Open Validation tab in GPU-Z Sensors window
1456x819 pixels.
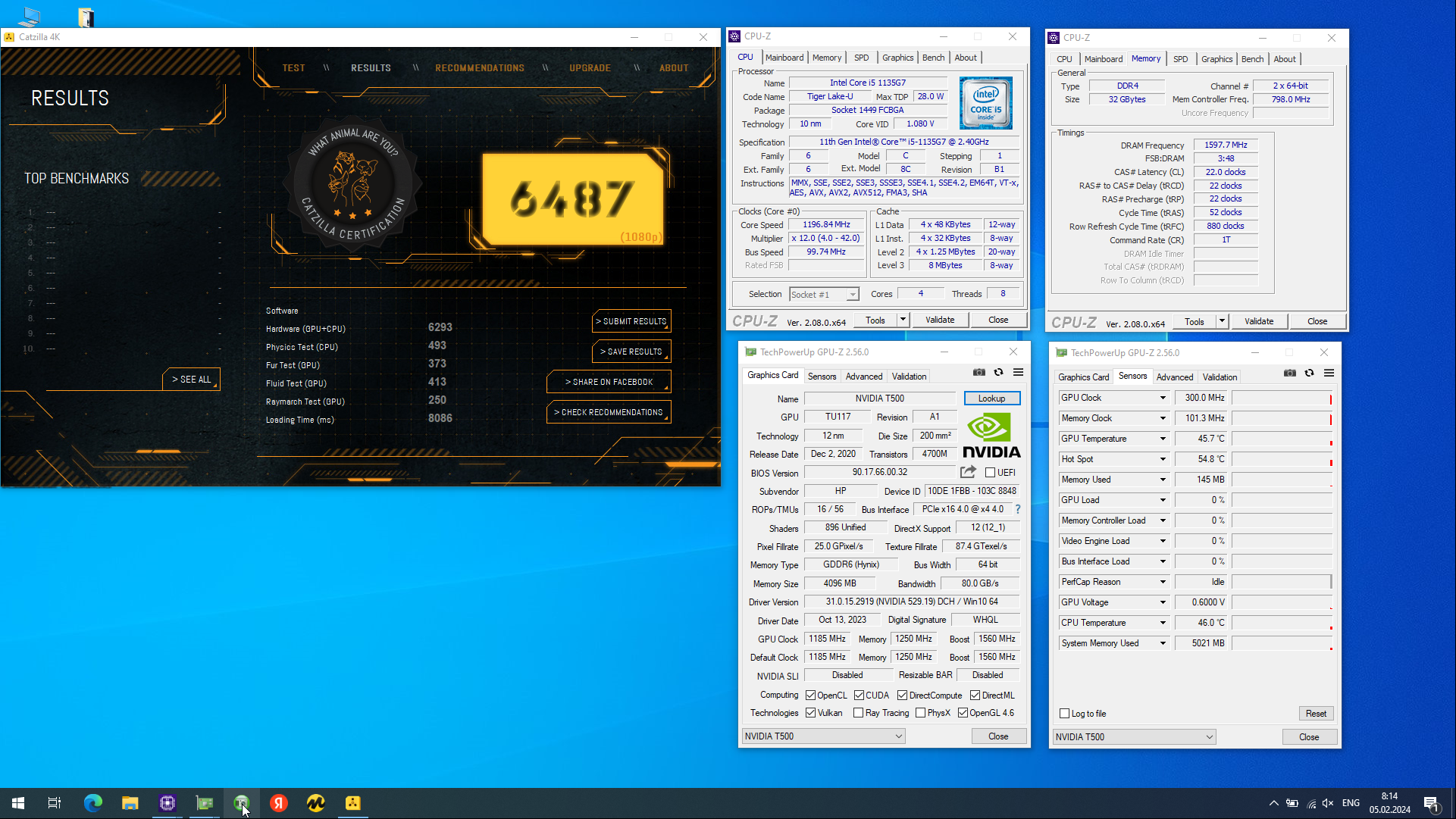[1220, 377]
